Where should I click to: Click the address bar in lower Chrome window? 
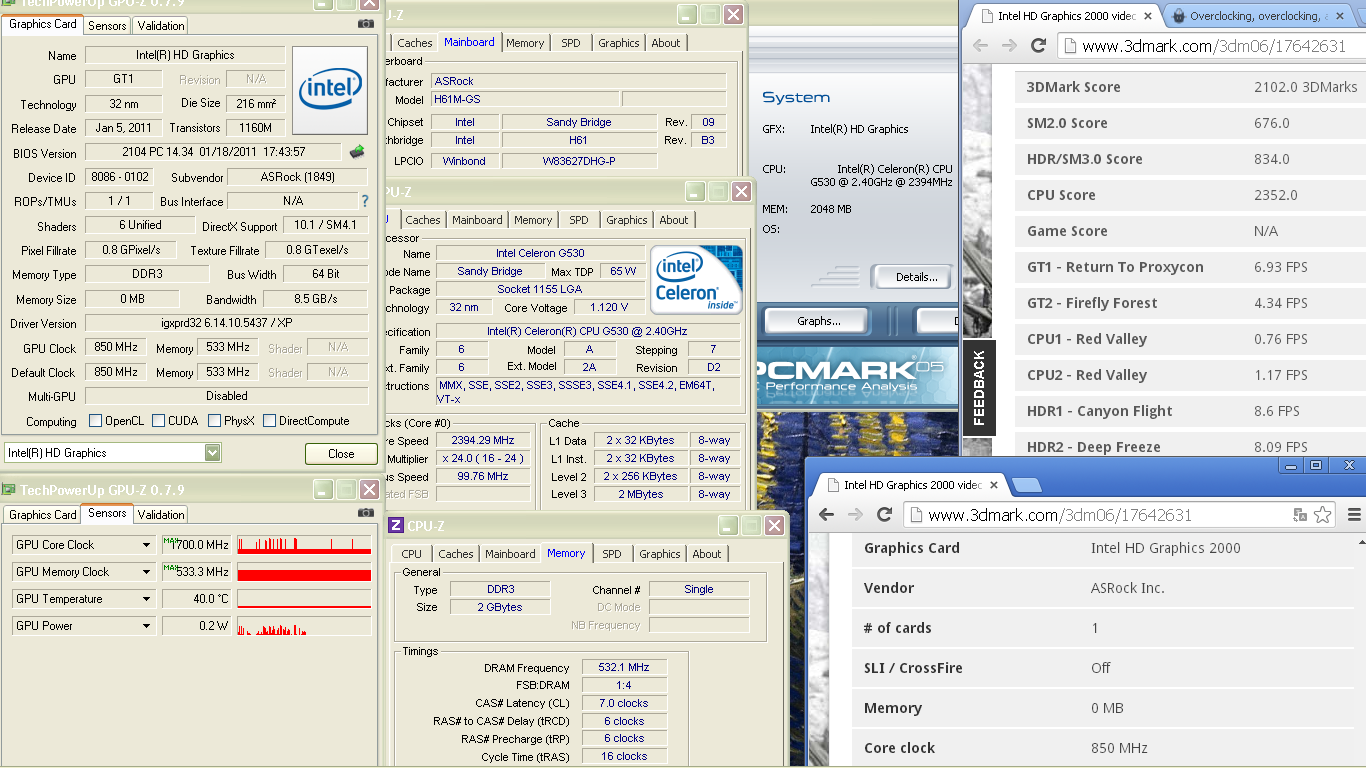click(1095, 515)
